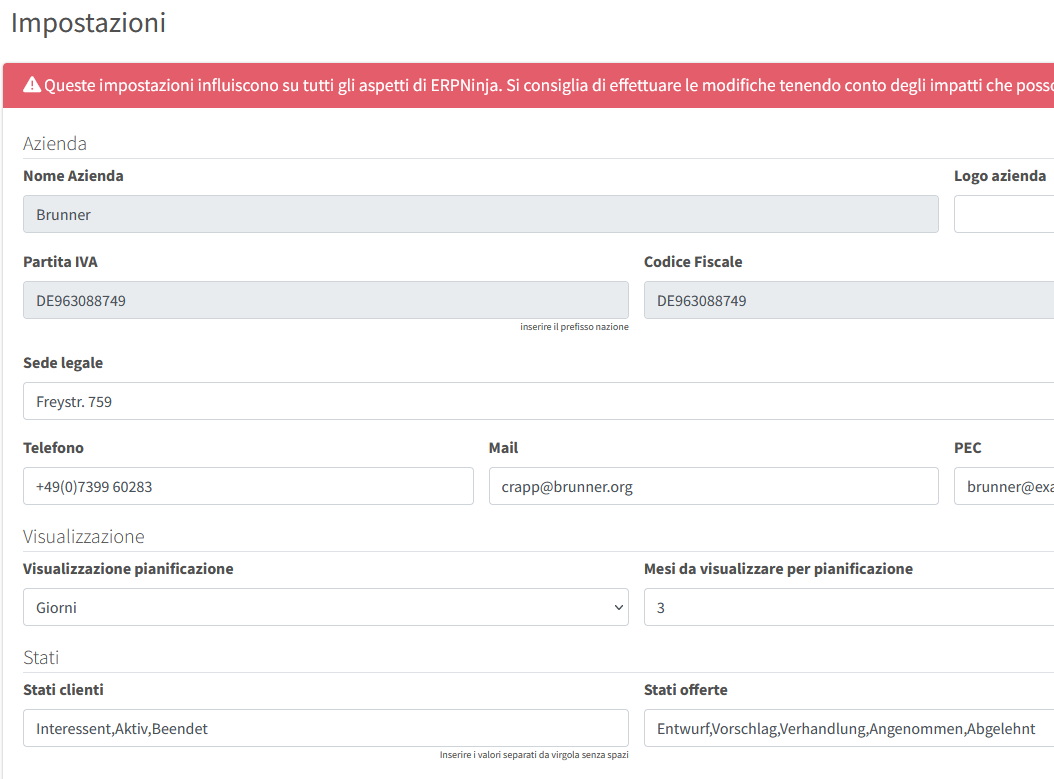The image size is (1054, 779).
Task: Edit the Sede legale address field
Action: pos(538,401)
